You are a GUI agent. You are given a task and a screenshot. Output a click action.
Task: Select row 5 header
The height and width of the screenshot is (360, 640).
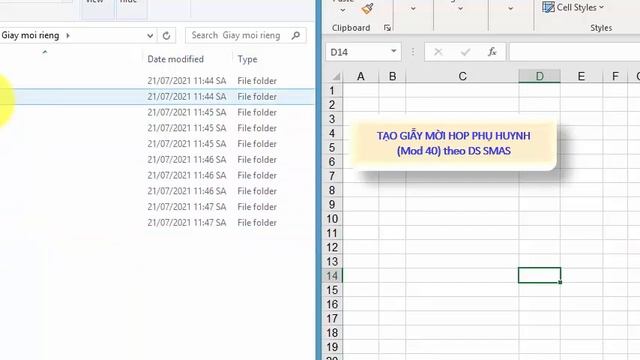pyautogui.click(x=332, y=147)
